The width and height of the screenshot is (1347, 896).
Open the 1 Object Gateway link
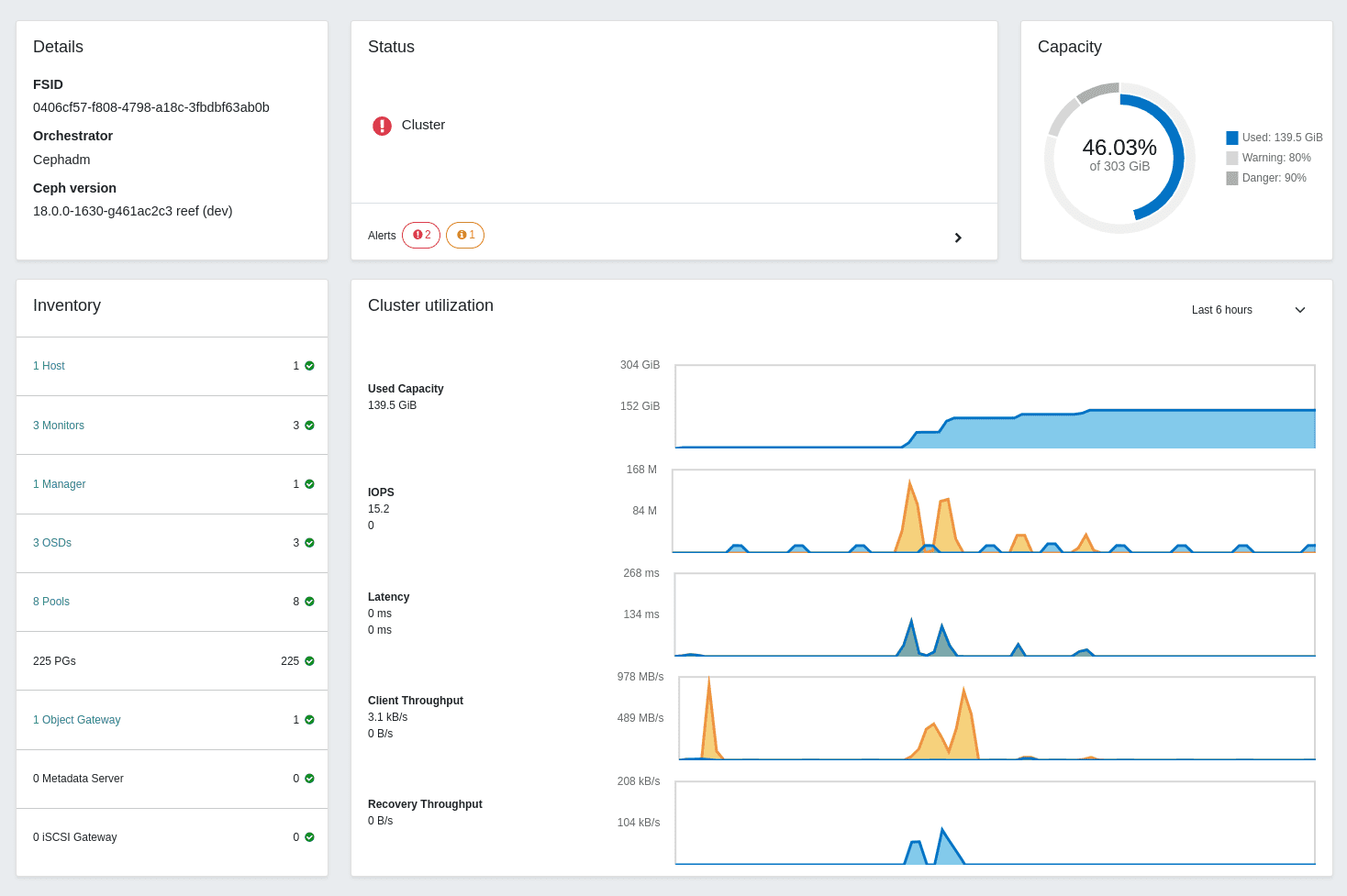point(76,719)
